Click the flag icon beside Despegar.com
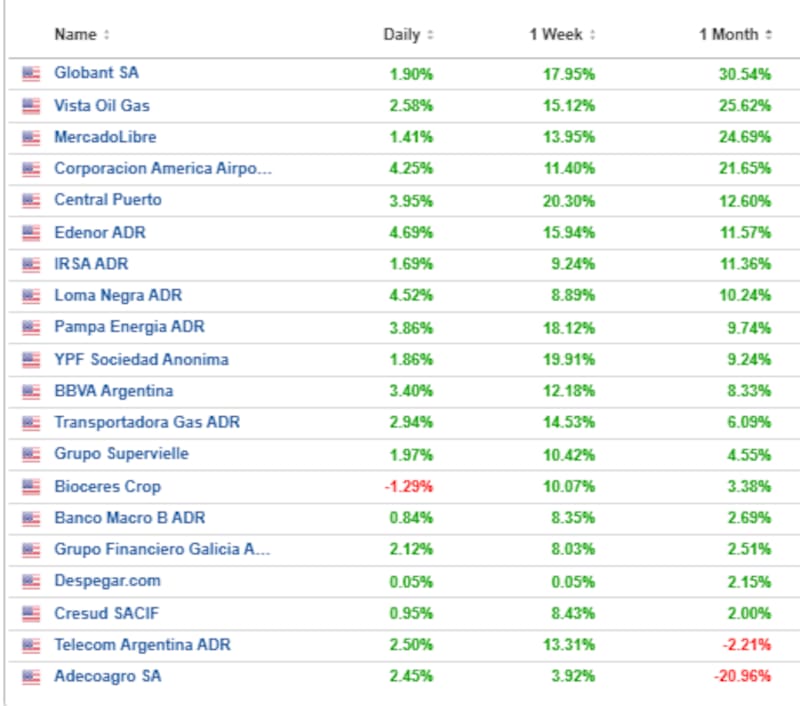This screenshot has height=706, width=800. point(31,581)
